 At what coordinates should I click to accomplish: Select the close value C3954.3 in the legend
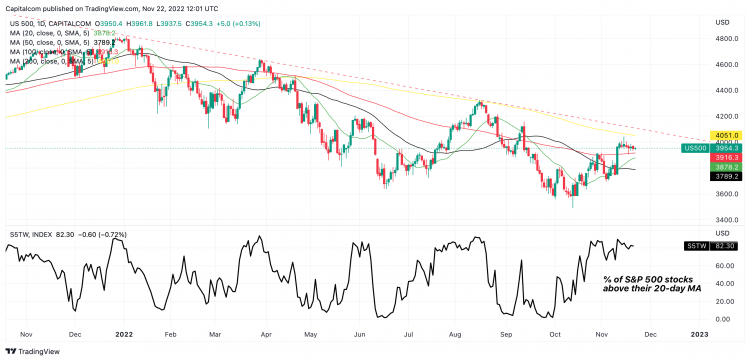point(199,23)
